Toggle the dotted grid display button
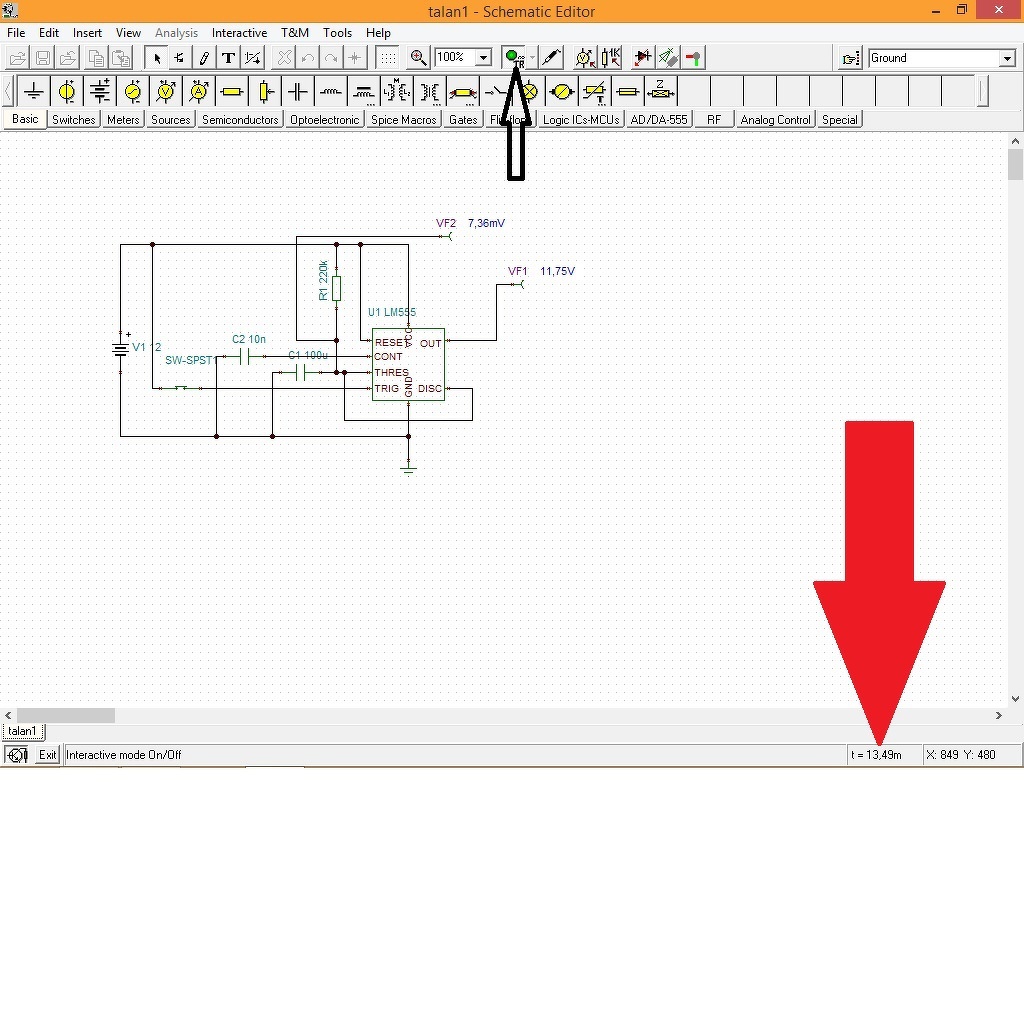Screen dimensions: 1024x1024 tap(388, 58)
